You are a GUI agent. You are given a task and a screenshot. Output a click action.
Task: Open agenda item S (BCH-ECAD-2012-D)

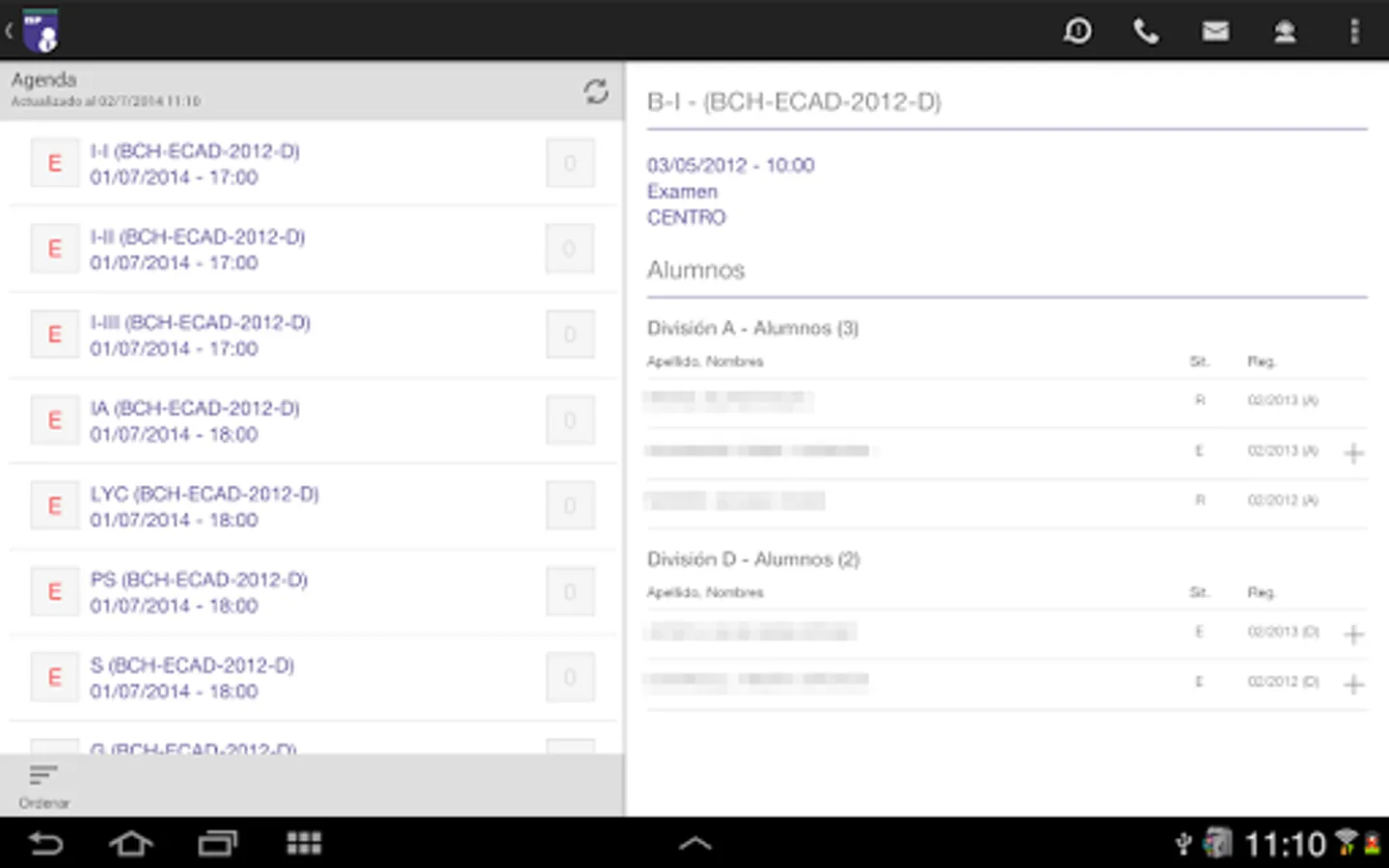(x=313, y=677)
